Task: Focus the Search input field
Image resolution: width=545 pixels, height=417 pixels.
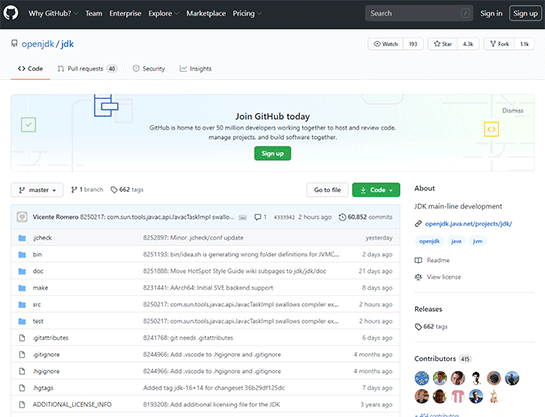Action: [x=419, y=14]
